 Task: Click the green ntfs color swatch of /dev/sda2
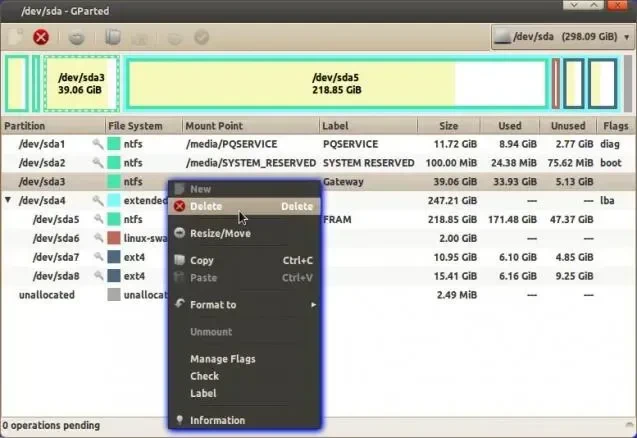point(114,163)
